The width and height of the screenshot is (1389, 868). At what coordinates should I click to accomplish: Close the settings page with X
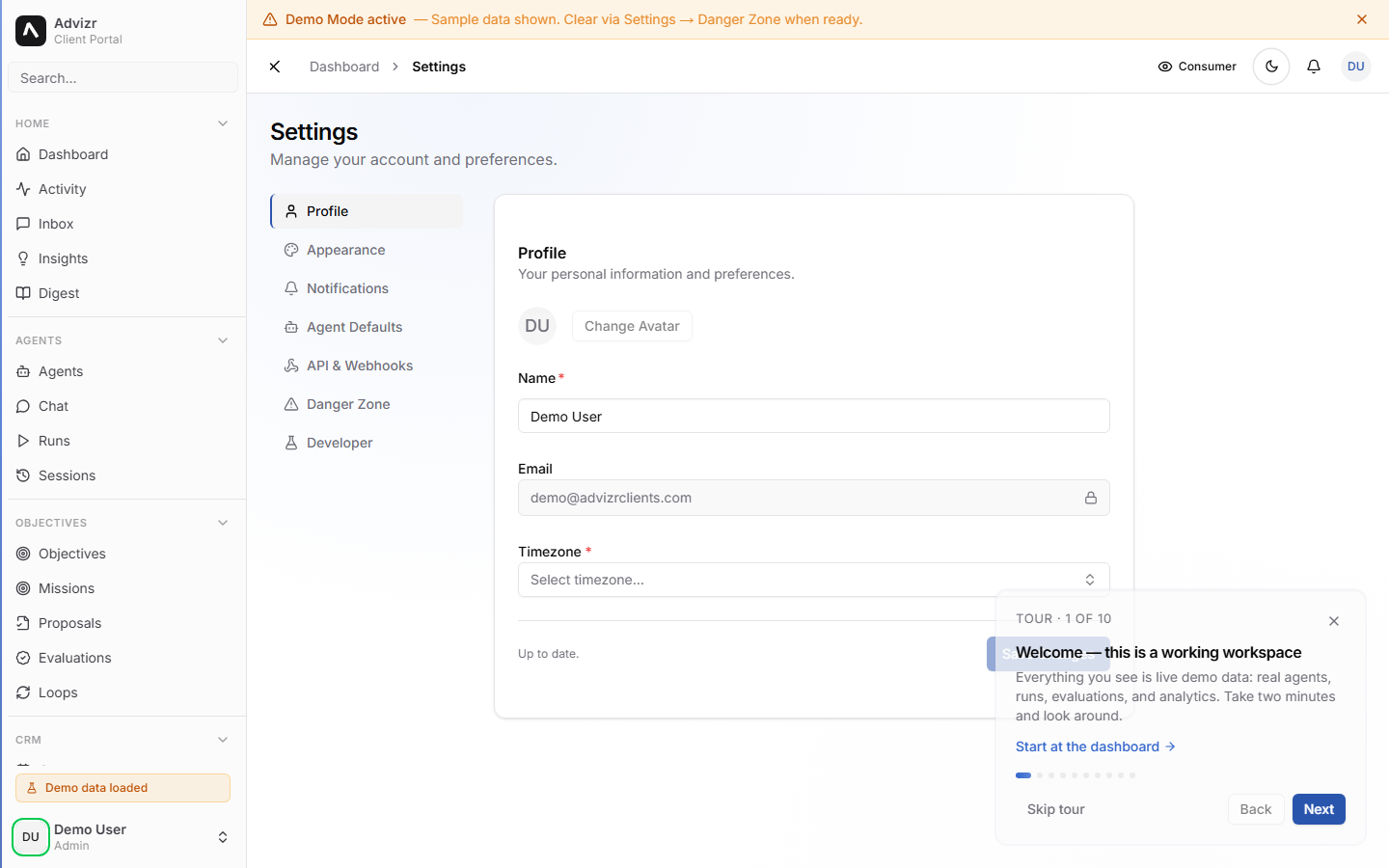(x=275, y=67)
